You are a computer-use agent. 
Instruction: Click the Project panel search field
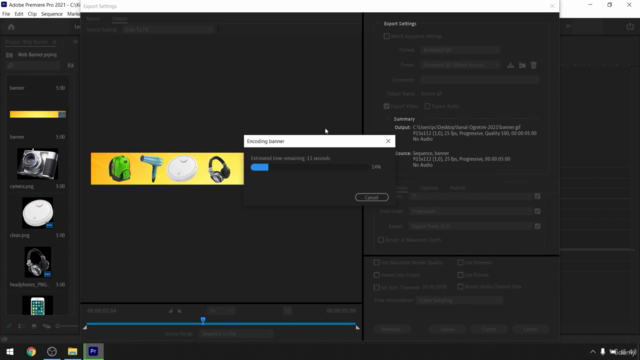[33, 65]
